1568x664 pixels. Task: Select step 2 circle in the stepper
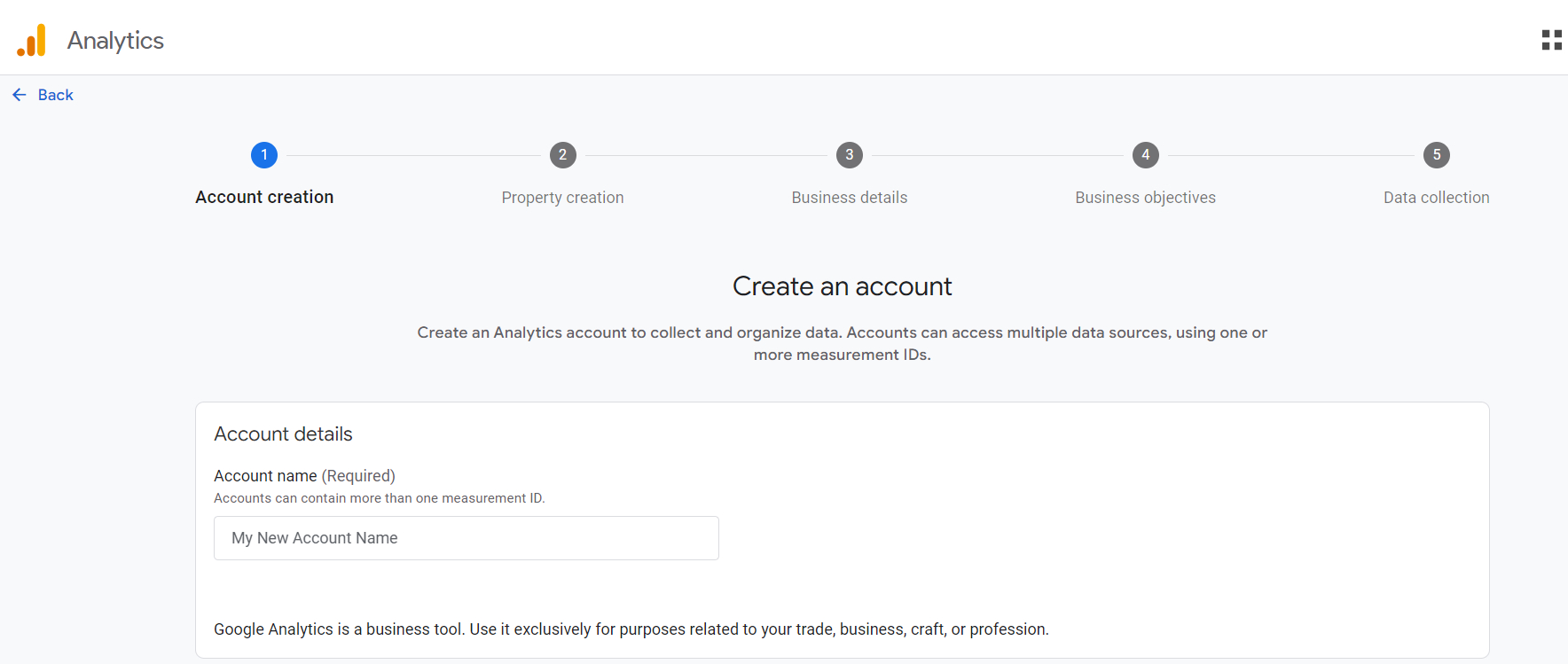tap(562, 155)
